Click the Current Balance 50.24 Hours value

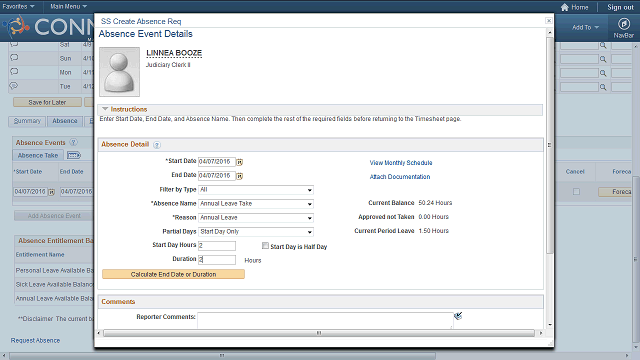[x=435, y=203]
